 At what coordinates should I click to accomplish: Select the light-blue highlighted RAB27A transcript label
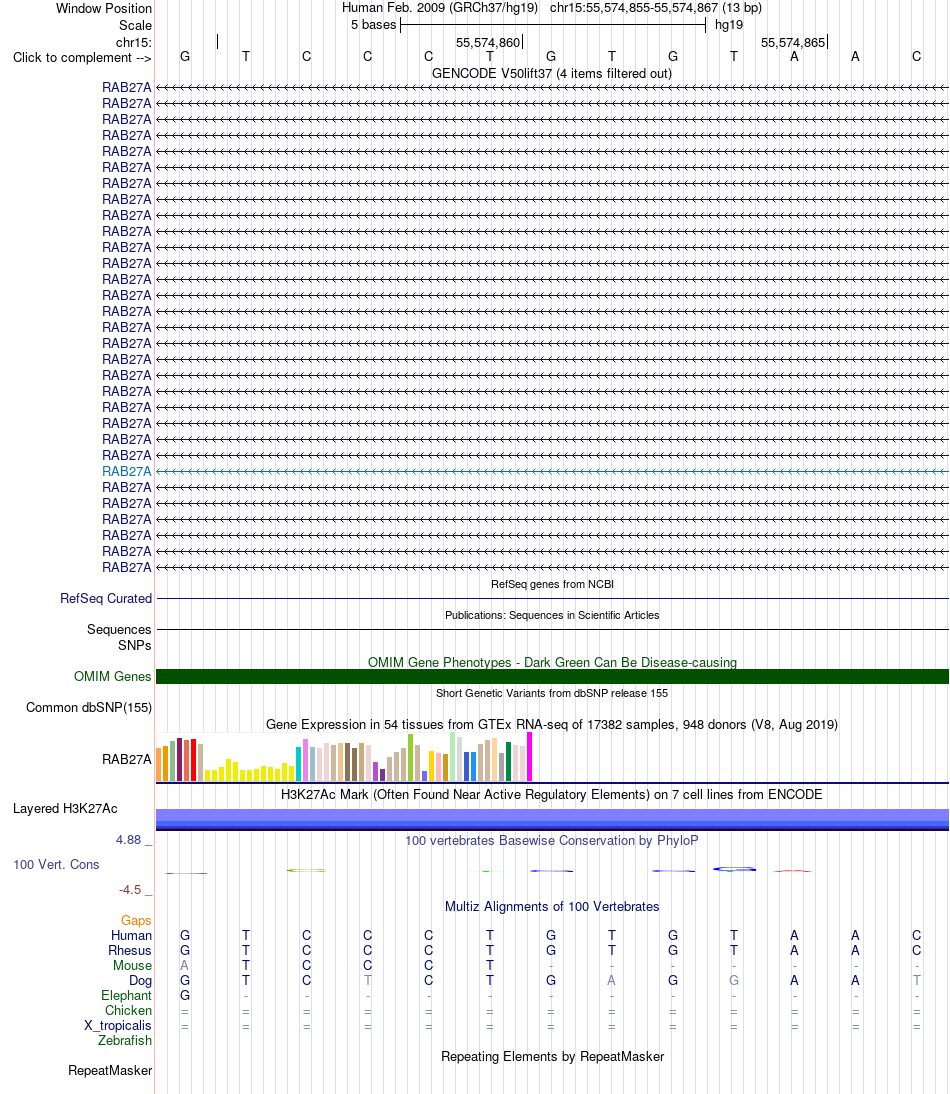(126, 472)
